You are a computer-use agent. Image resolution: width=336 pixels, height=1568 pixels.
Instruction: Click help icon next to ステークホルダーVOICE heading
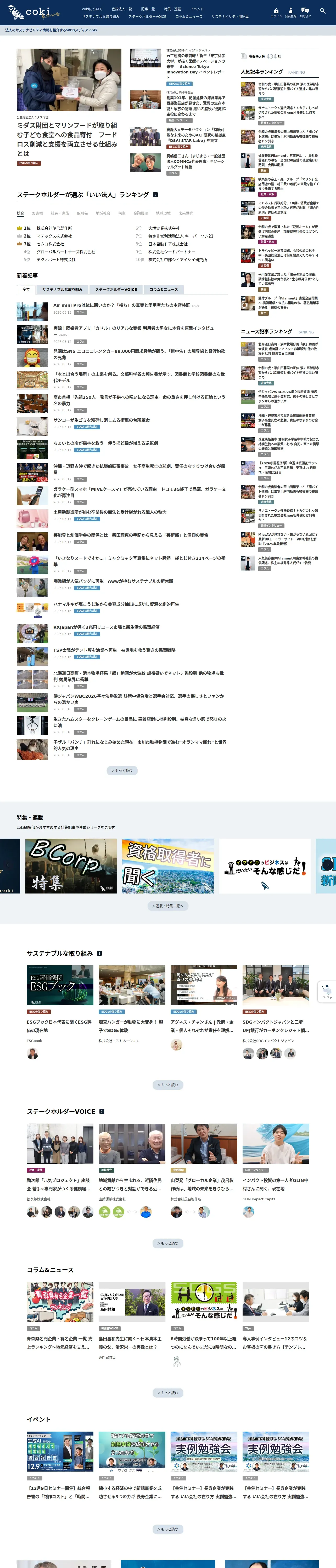point(102,1111)
